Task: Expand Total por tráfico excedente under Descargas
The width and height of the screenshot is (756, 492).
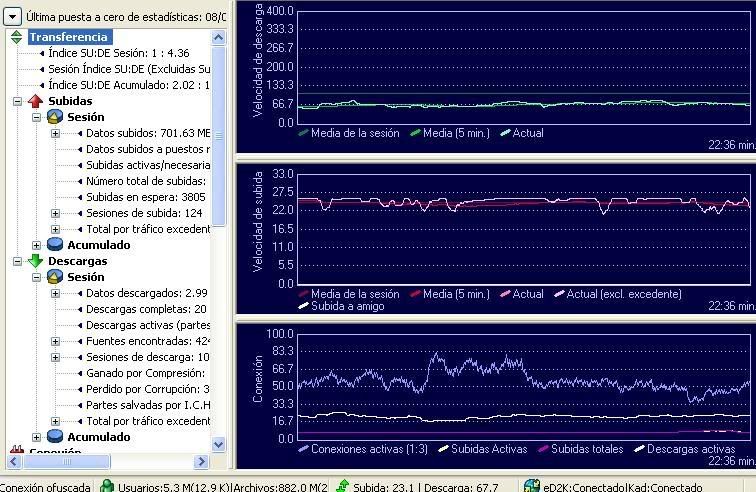Action: 55,421
